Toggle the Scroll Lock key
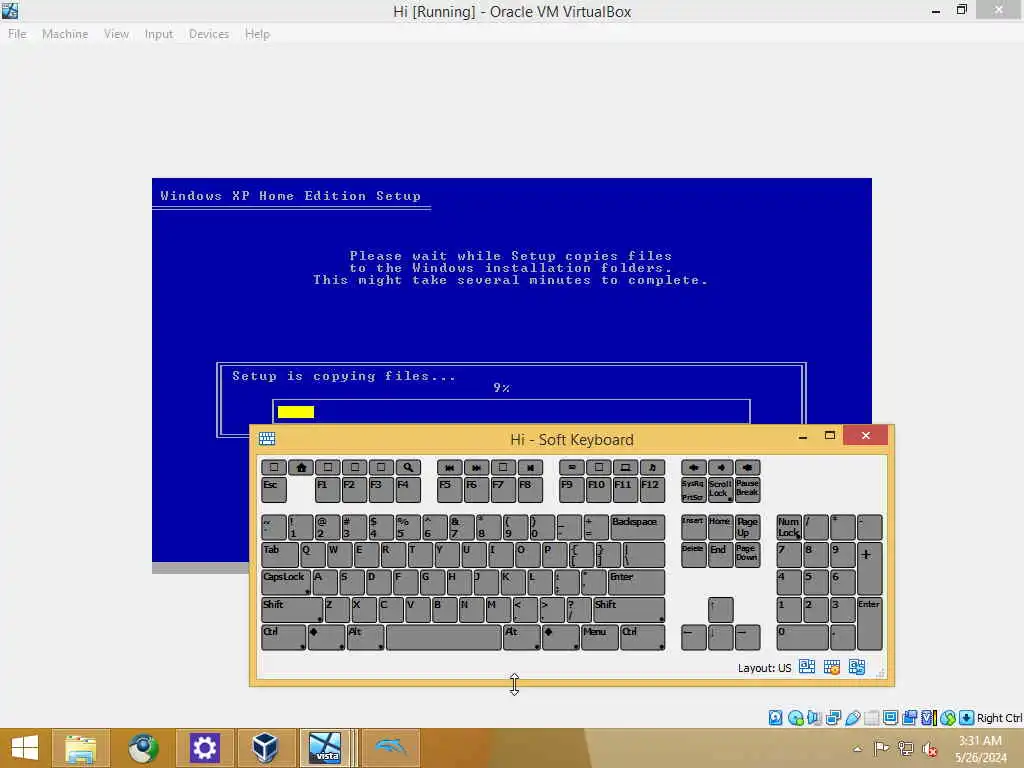The image size is (1024, 768). pyautogui.click(x=720, y=490)
